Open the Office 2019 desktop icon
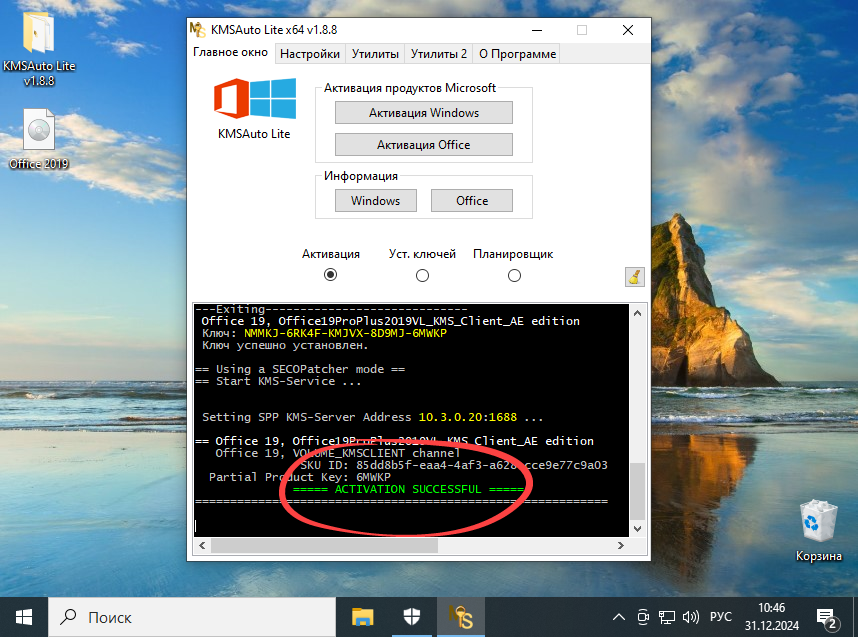The height and width of the screenshot is (637, 858). [x=38, y=130]
